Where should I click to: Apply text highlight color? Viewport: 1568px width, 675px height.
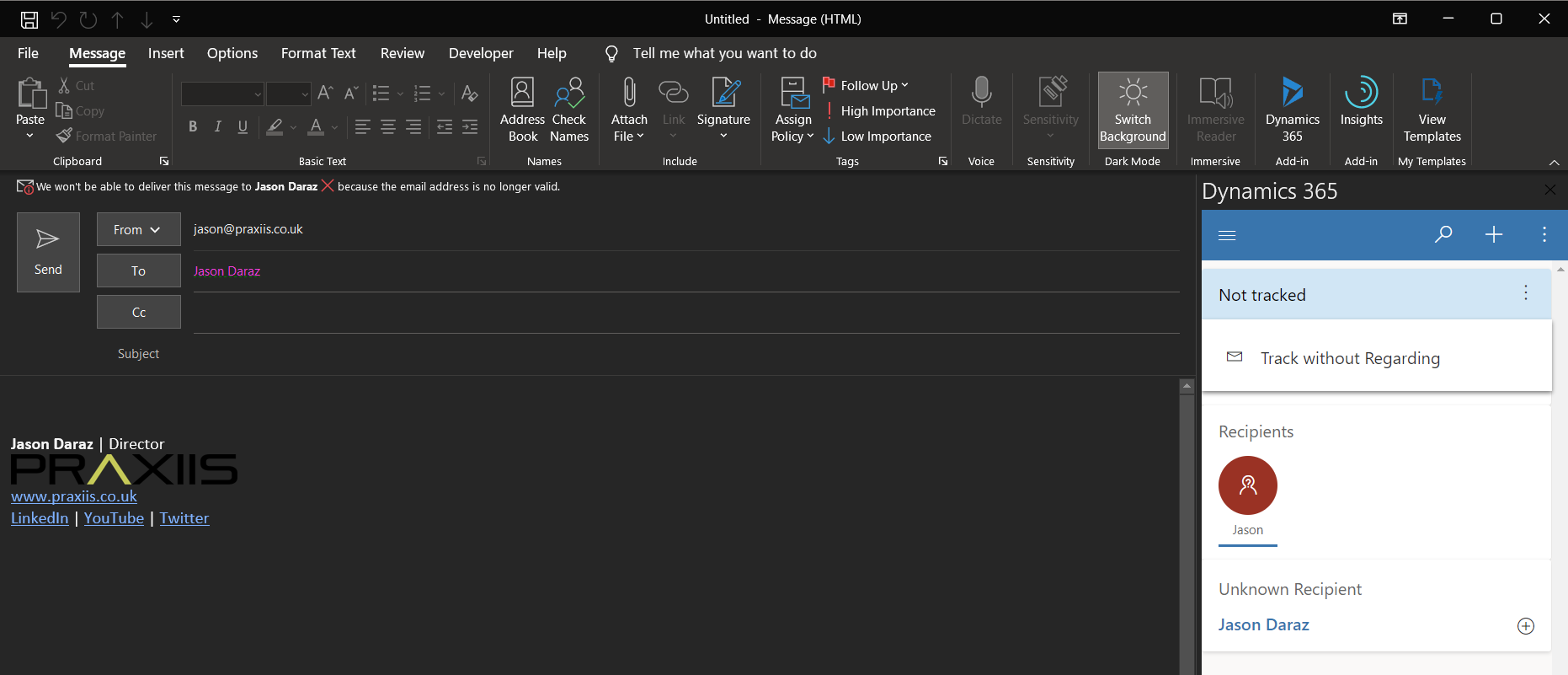point(275,126)
